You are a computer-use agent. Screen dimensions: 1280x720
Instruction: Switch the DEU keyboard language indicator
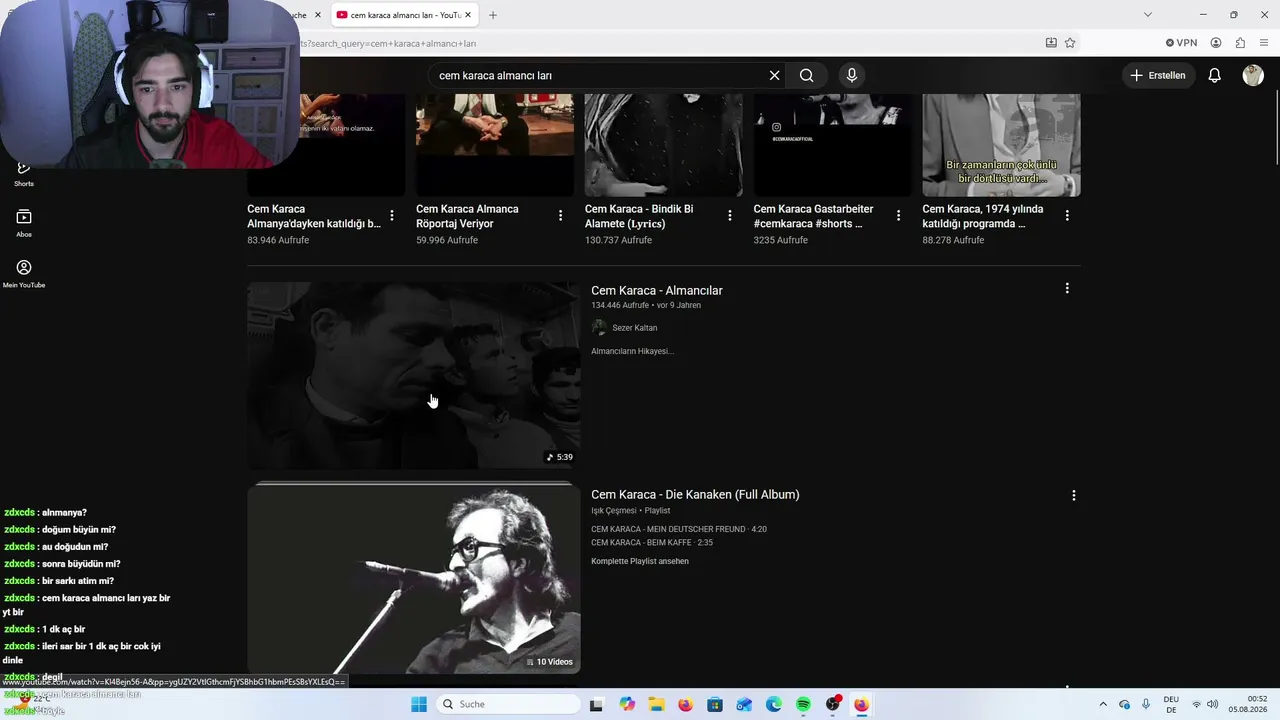pyautogui.click(x=1171, y=704)
